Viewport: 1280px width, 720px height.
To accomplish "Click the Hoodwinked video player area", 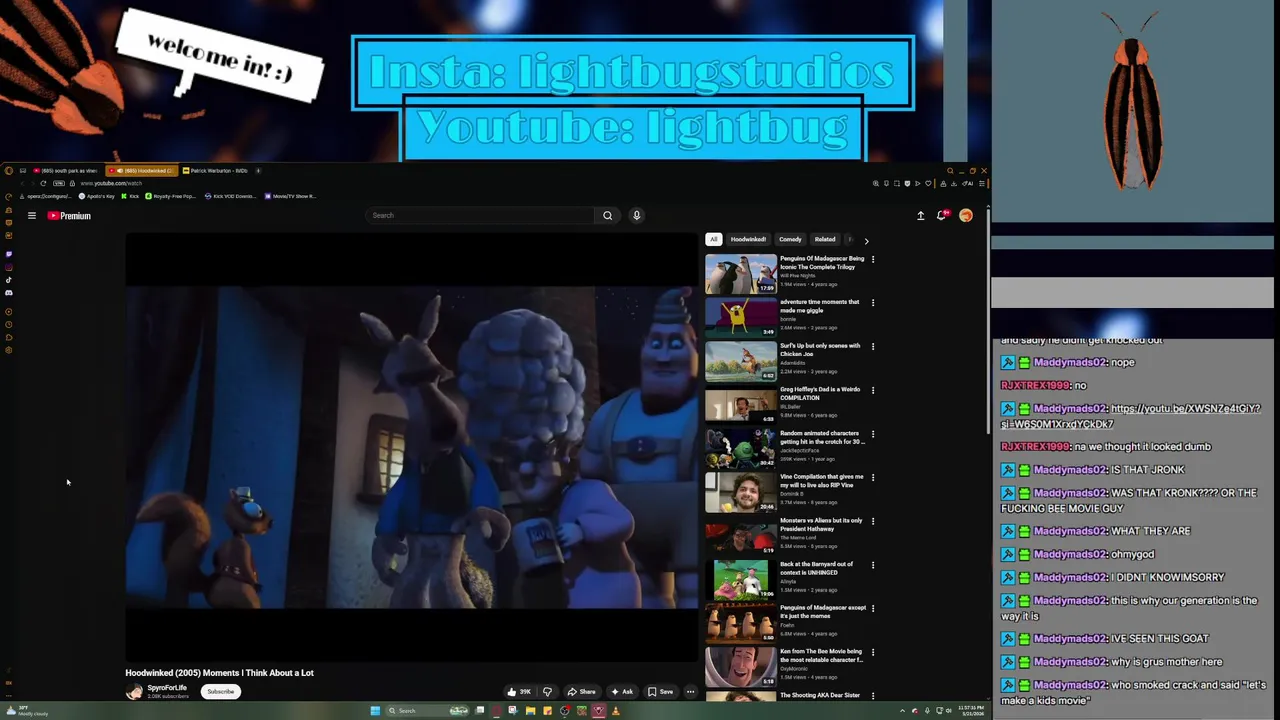I will [411, 447].
